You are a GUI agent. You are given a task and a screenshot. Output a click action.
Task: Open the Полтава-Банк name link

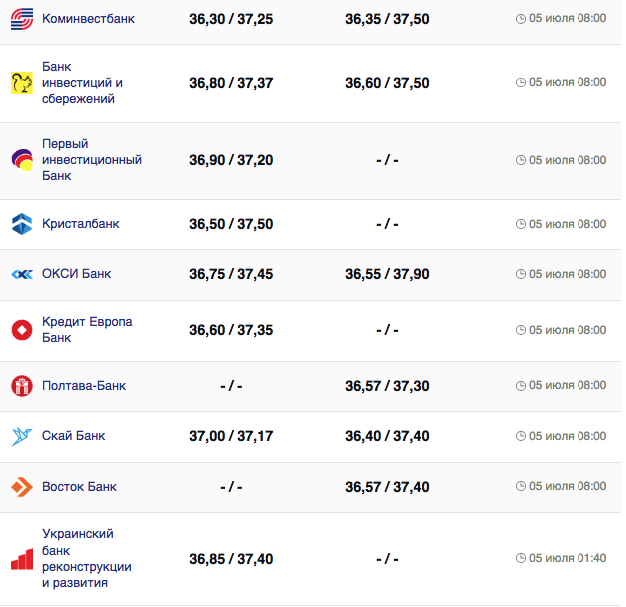point(84,386)
